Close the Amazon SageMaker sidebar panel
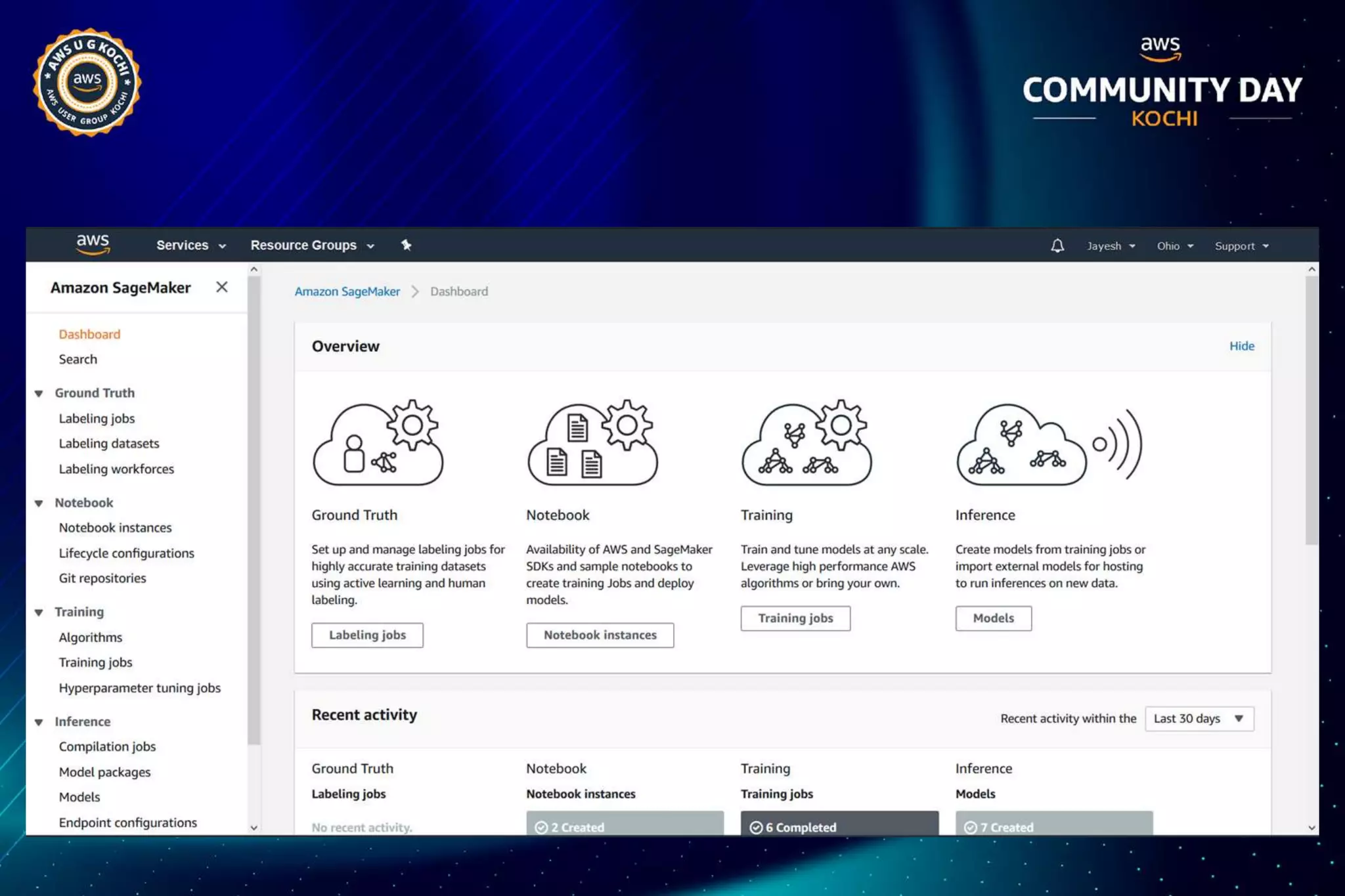 pos(222,287)
